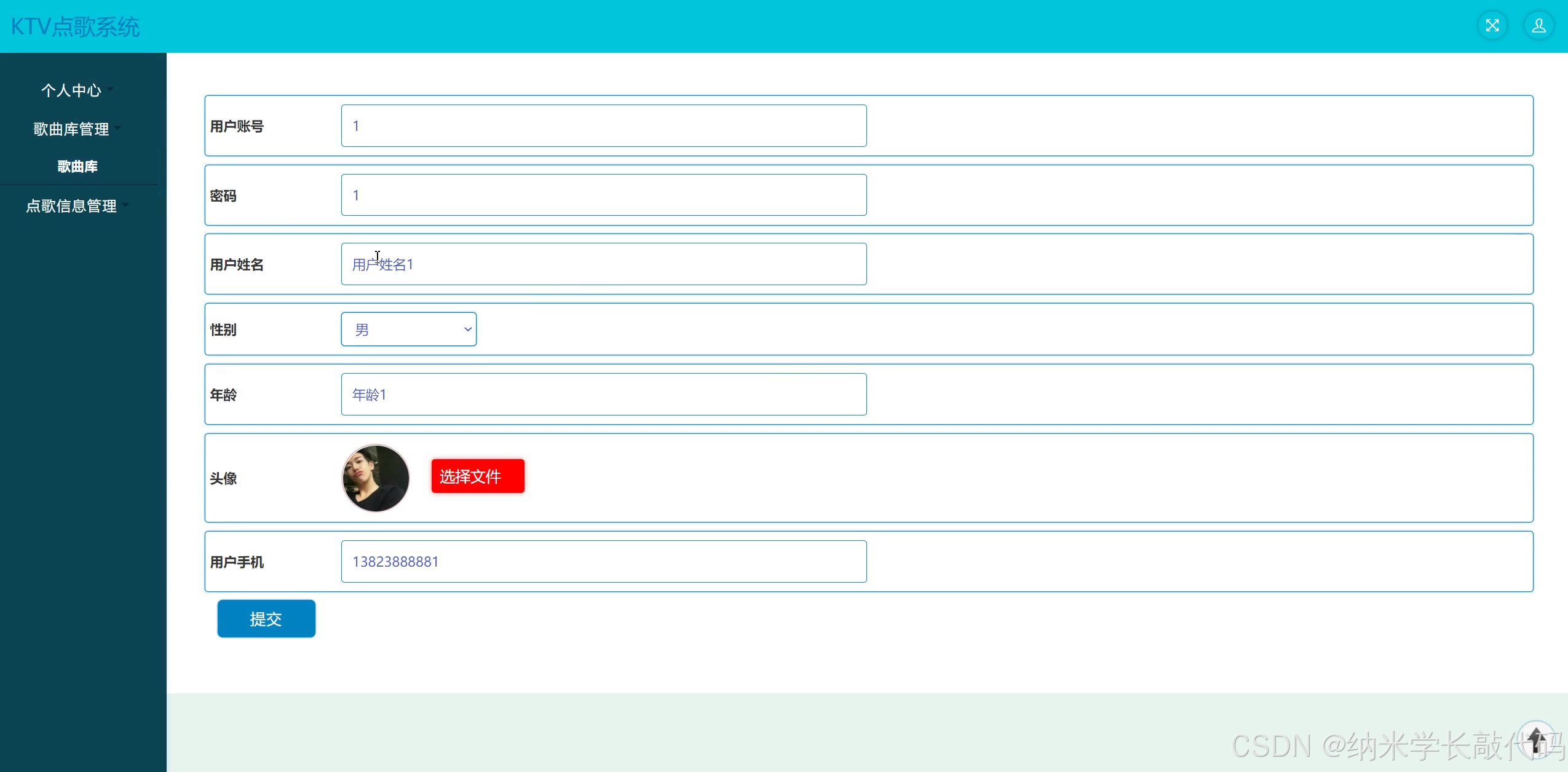This screenshot has height=772, width=1568.
Task: Click the dropdown chevron in gender select
Action: pyautogui.click(x=467, y=329)
